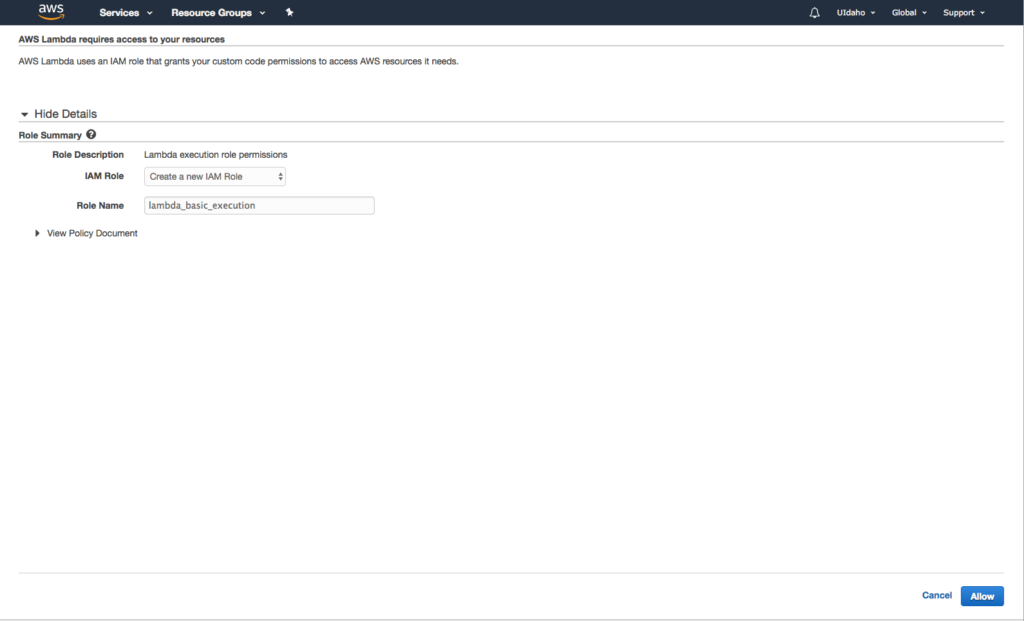This screenshot has height=621, width=1024.
Task: Expand View Policy Document
Action: 86,233
